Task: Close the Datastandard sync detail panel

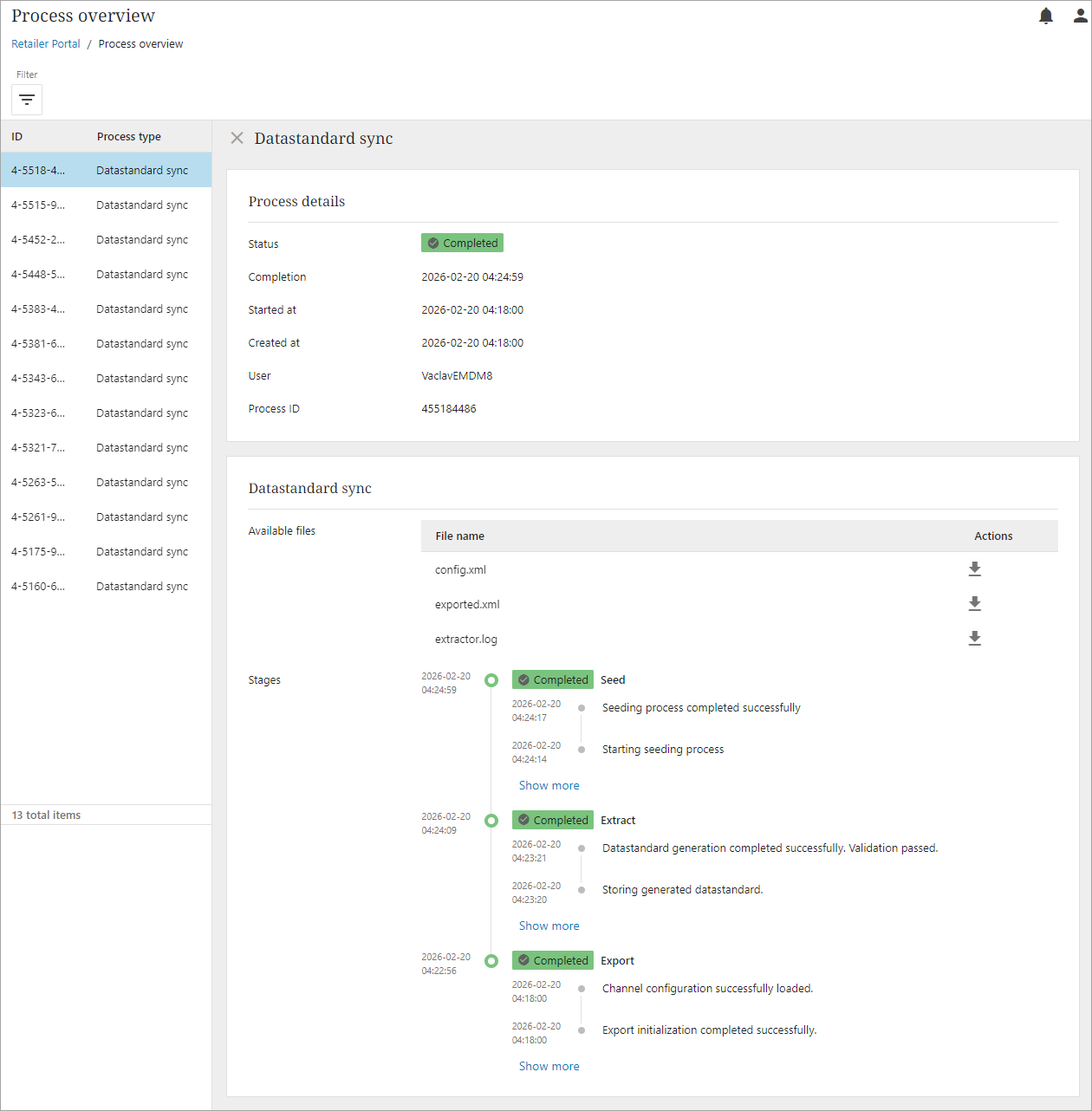Action: point(237,139)
